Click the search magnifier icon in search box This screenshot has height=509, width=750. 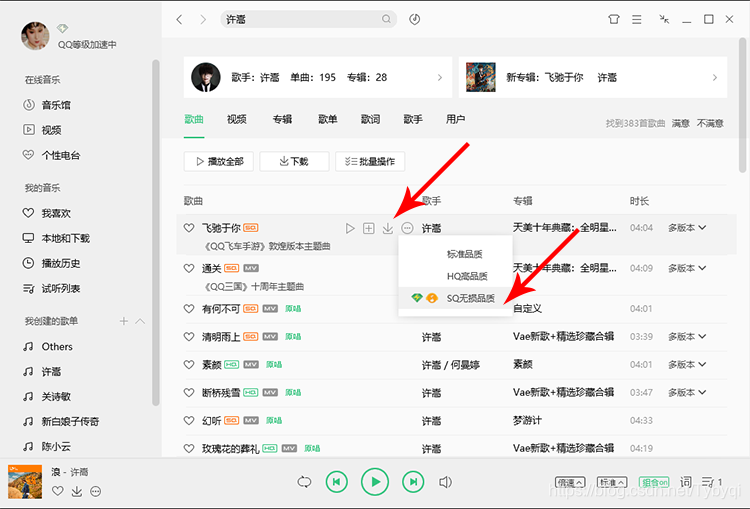(386, 19)
